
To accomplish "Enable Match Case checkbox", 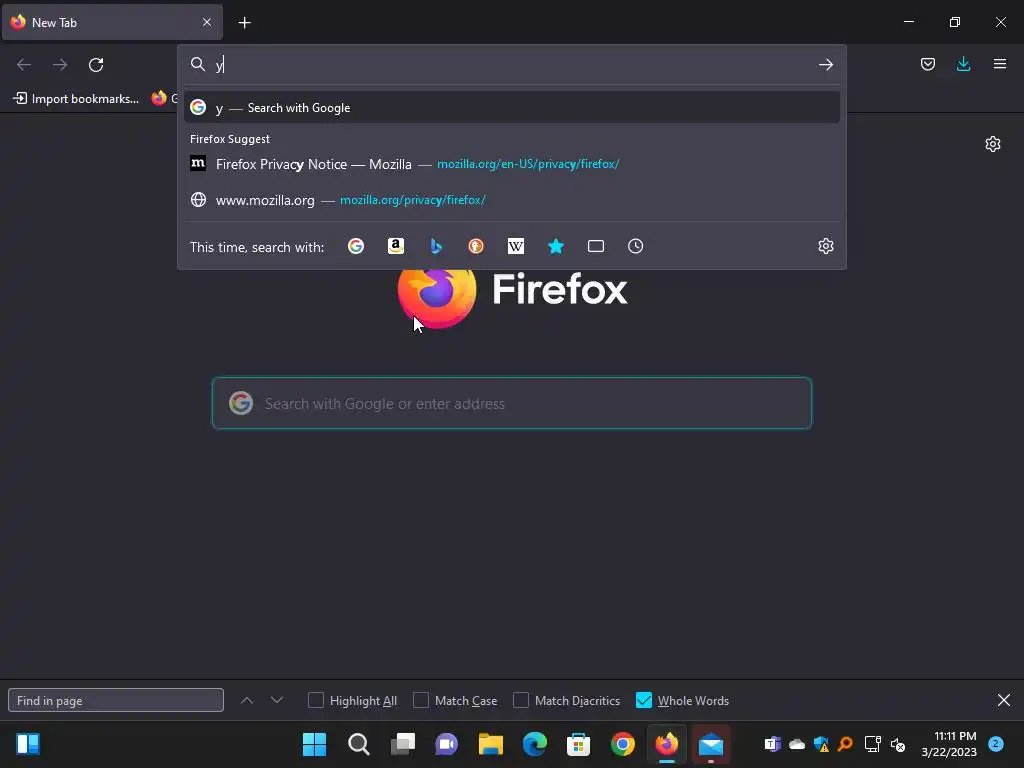I will tap(421, 700).
